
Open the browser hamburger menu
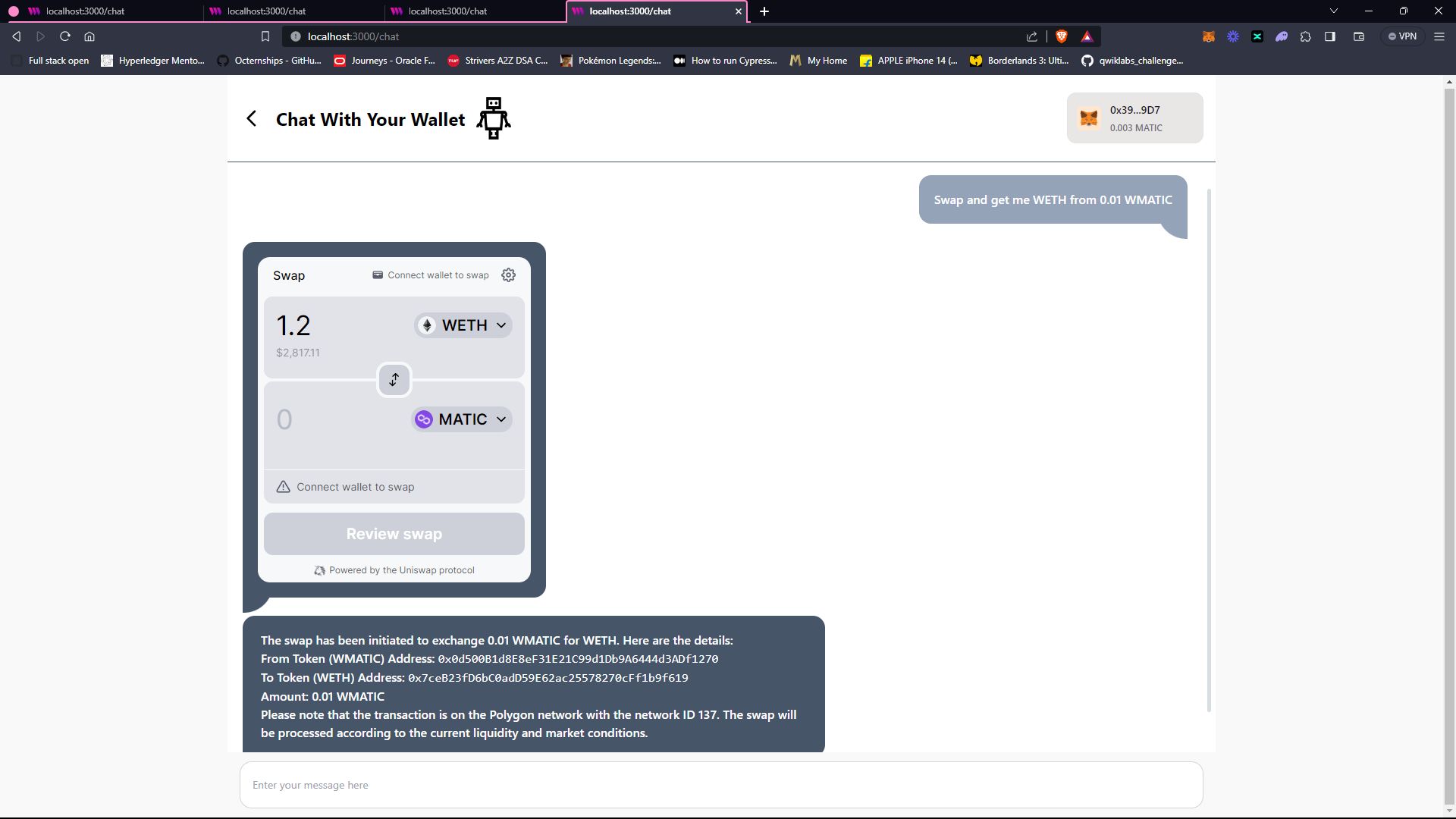[x=1439, y=36]
